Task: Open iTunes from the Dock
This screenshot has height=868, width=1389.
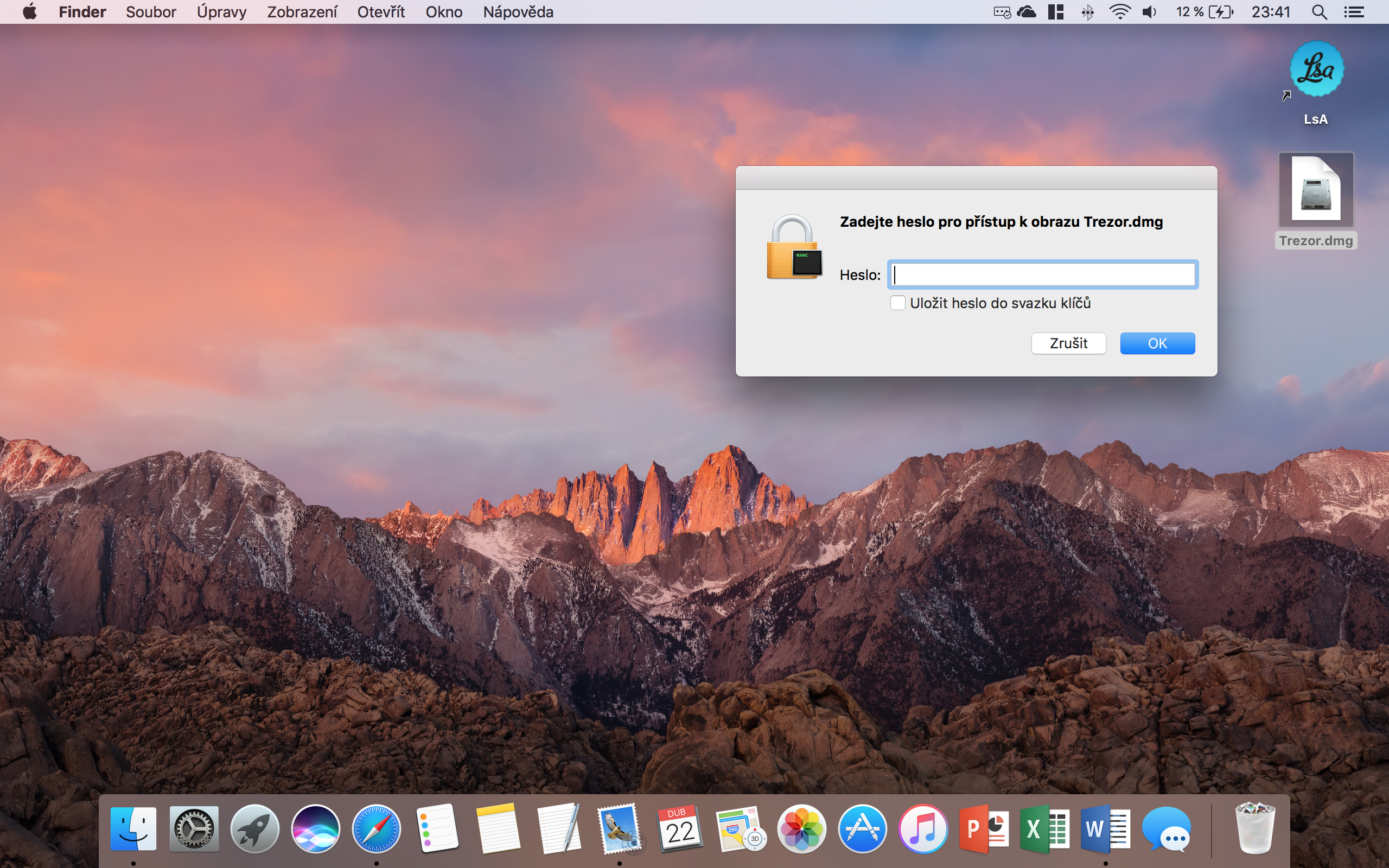Action: (923, 829)
